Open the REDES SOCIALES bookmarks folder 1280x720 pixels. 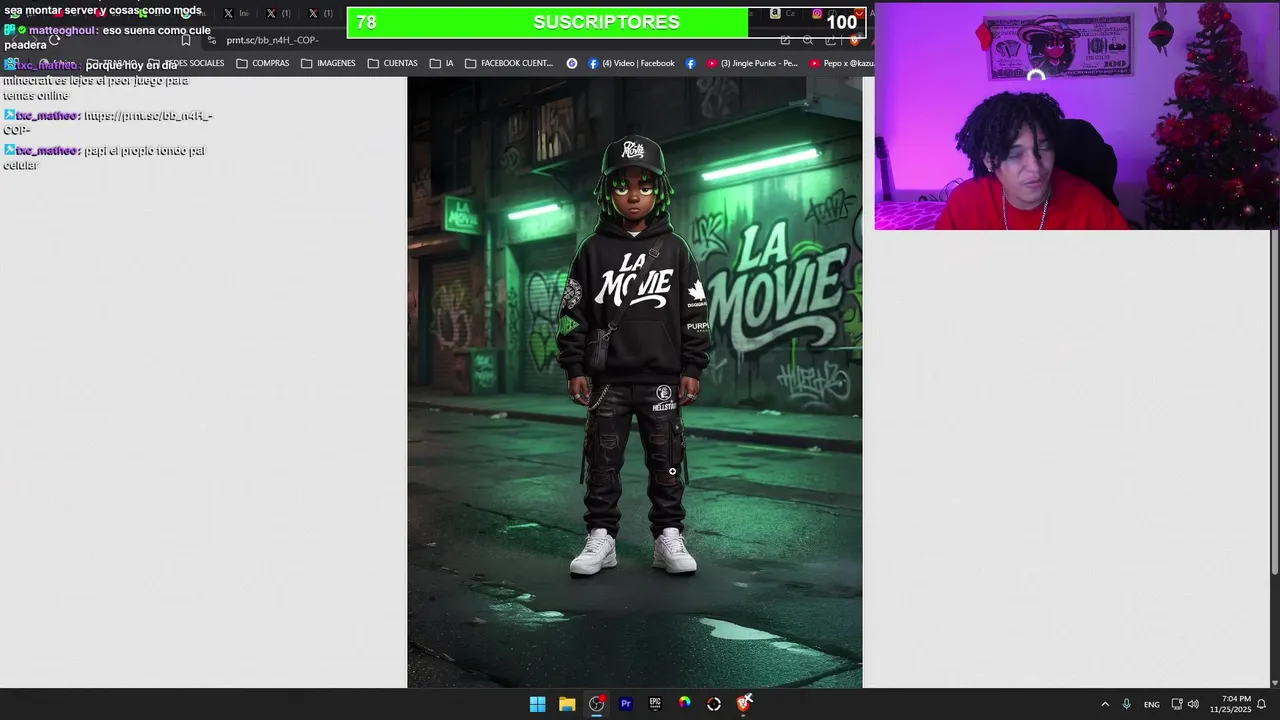pos(186,63)
